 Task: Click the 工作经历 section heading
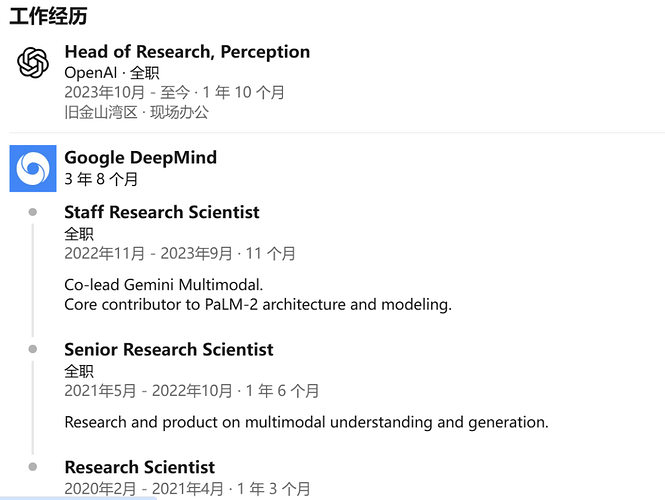point(48,16)
